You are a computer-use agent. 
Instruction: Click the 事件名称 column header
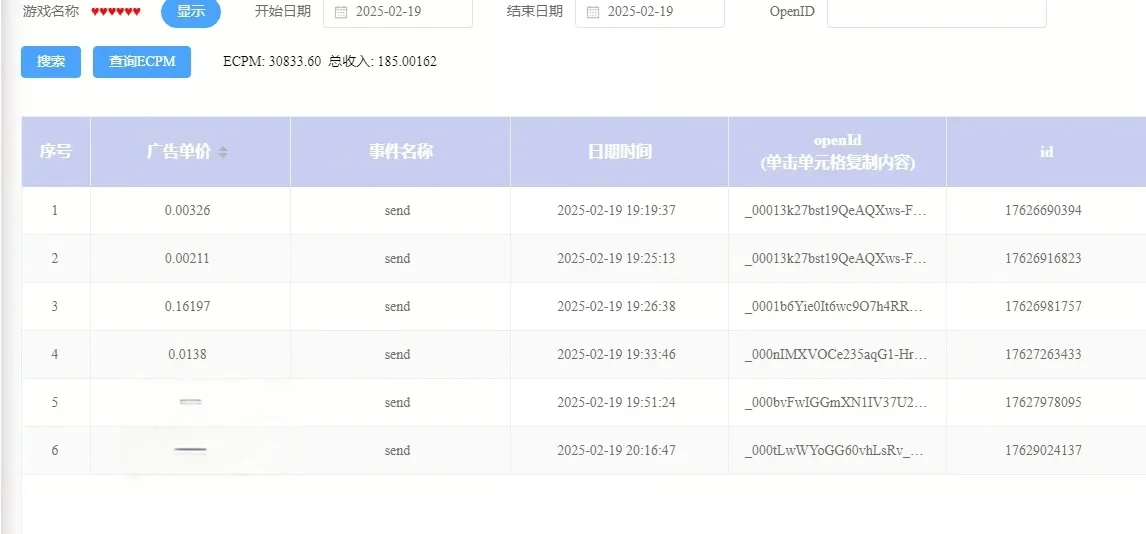pyautogui.click(x=401, y=152)
